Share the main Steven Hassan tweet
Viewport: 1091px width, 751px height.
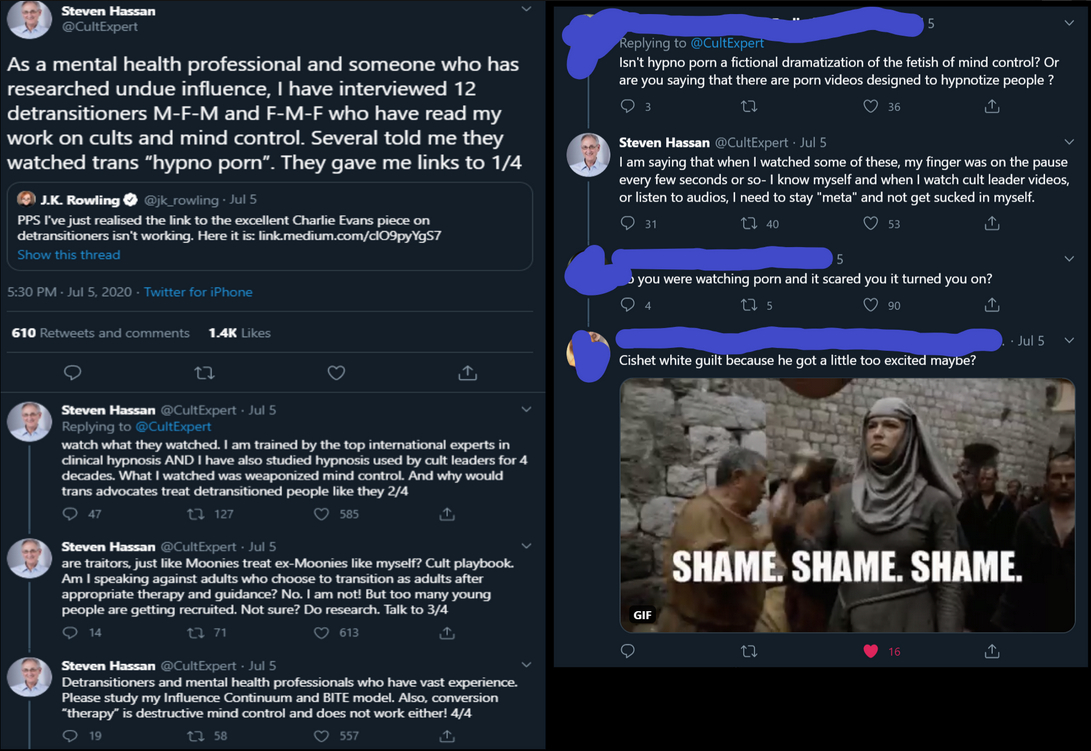point(467,373)
